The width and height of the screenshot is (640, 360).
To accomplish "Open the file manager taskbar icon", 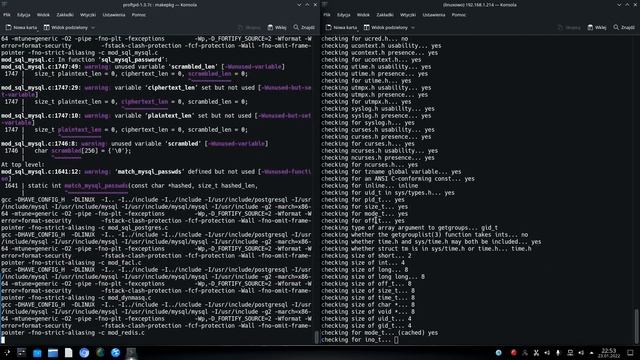I will pos(53,353).
